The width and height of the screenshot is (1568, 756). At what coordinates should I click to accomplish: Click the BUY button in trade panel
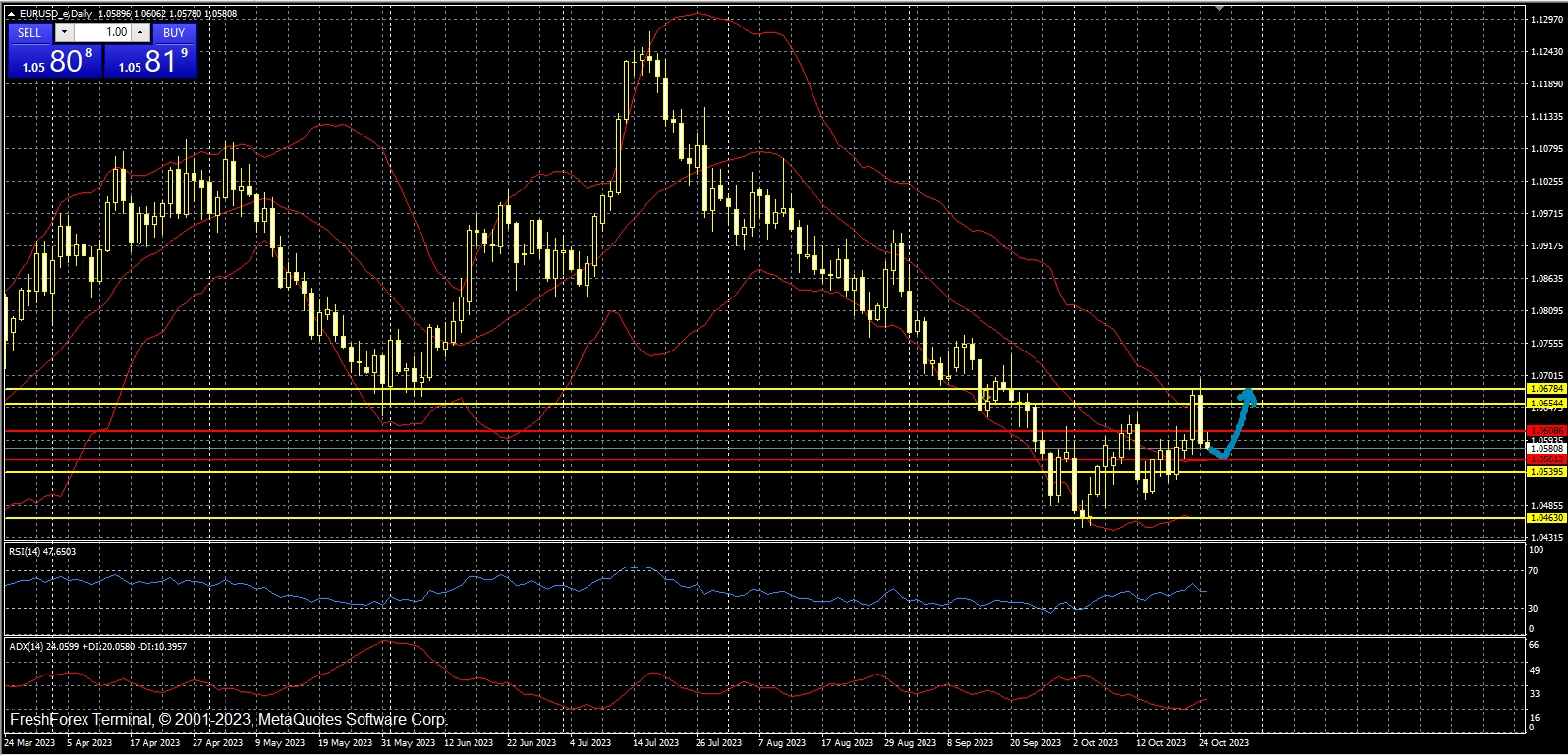pos(174,32)
